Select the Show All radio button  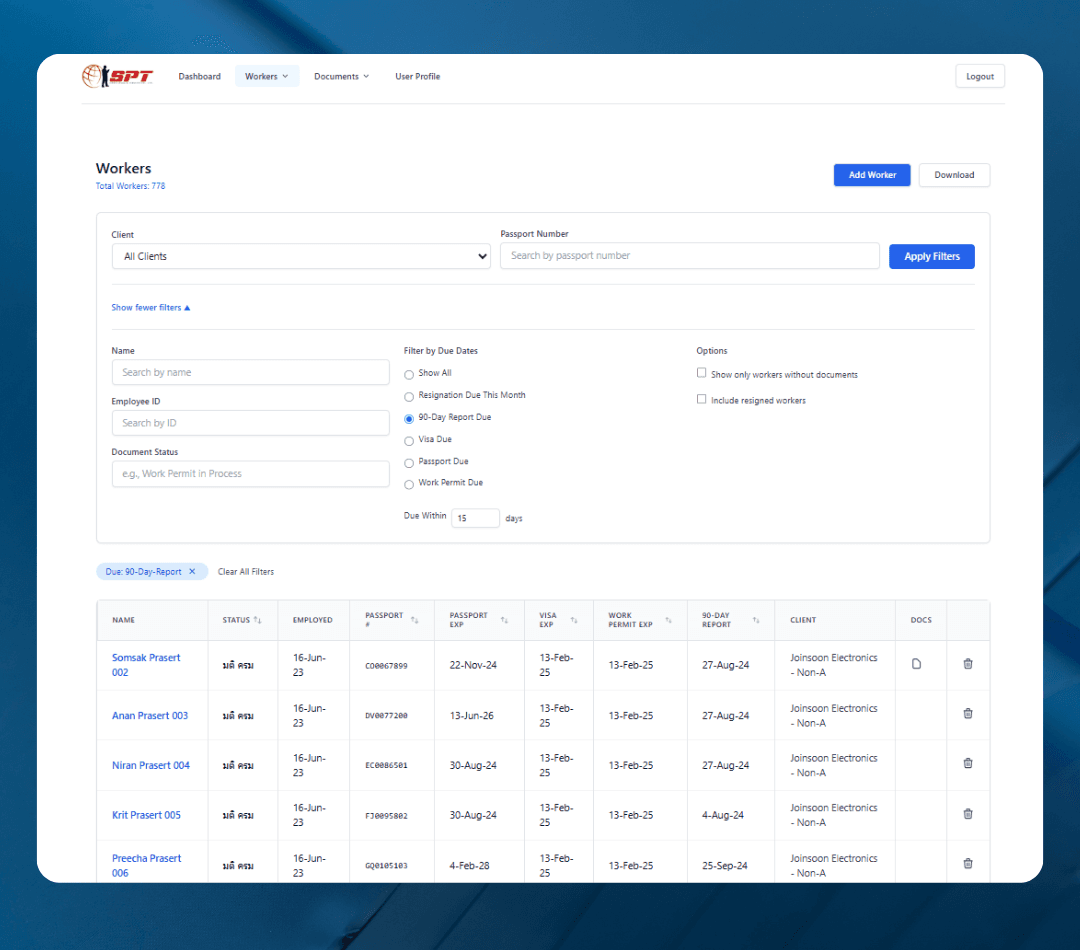[409, 375]
